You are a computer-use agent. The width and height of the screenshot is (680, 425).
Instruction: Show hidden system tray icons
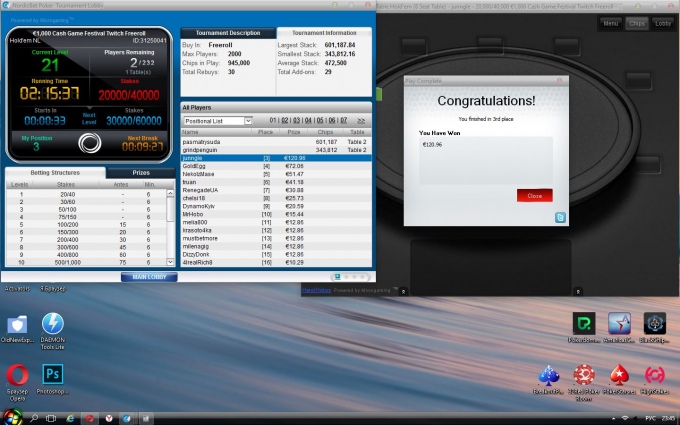point(613,418)
